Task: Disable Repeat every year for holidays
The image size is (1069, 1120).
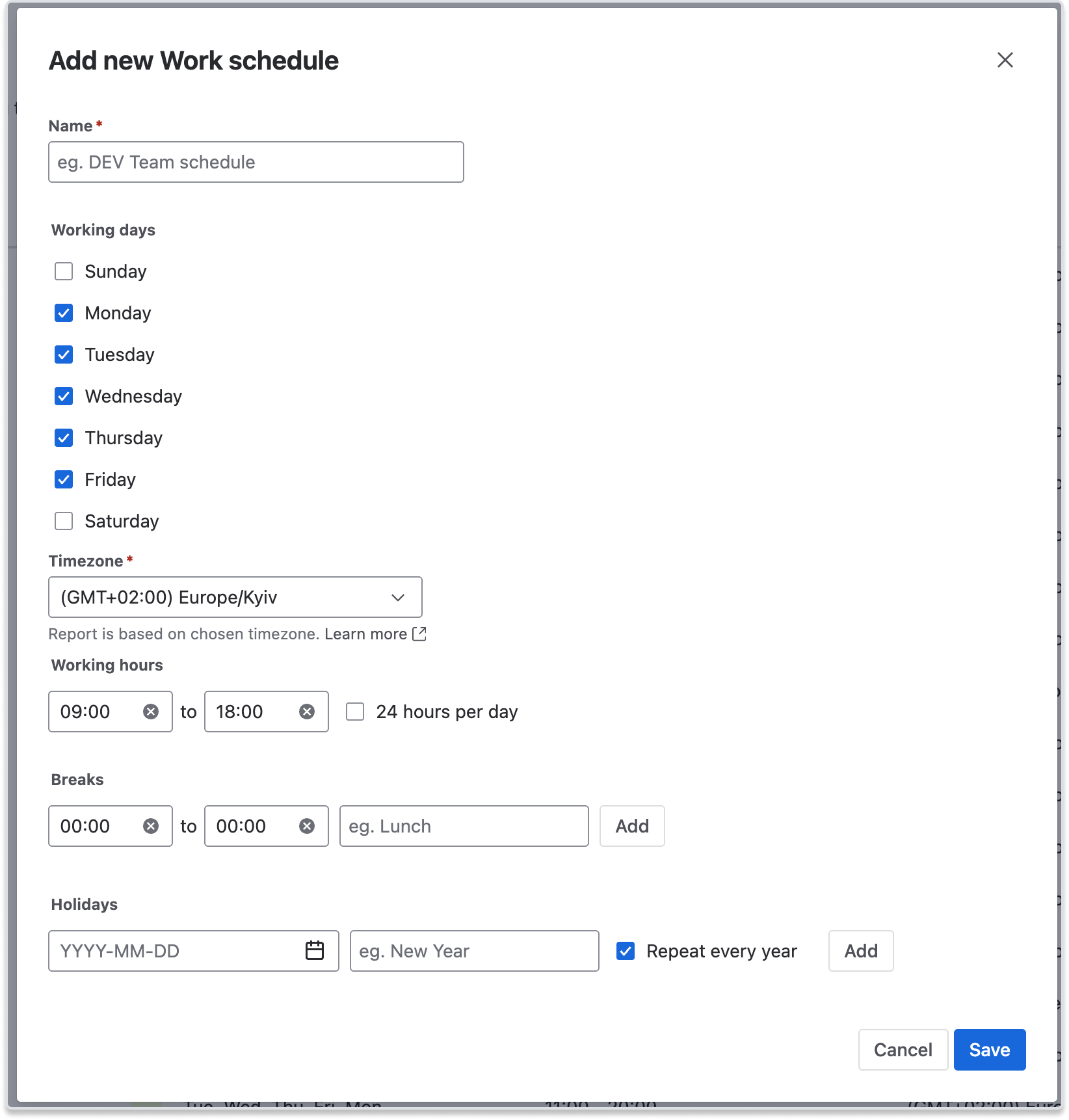Action: (626, 951)
